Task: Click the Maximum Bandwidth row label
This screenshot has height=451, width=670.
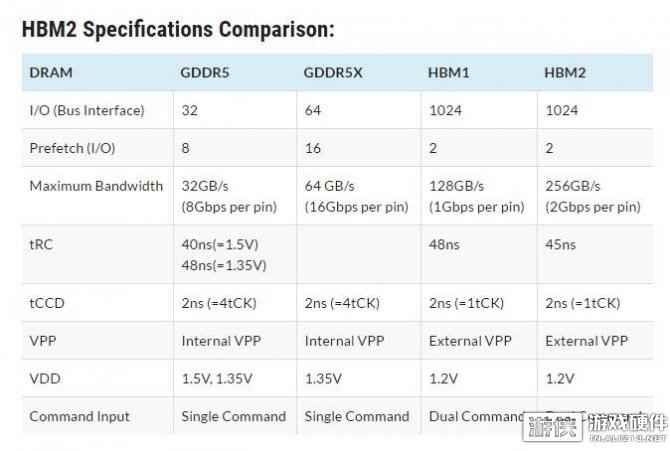Action: coord(96,186)
